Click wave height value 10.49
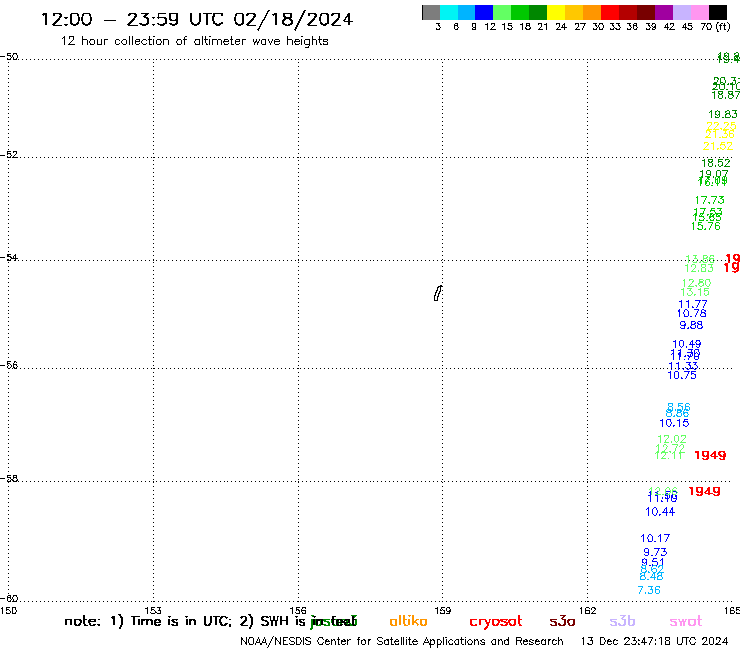740x650 pixels. point(686,345)
